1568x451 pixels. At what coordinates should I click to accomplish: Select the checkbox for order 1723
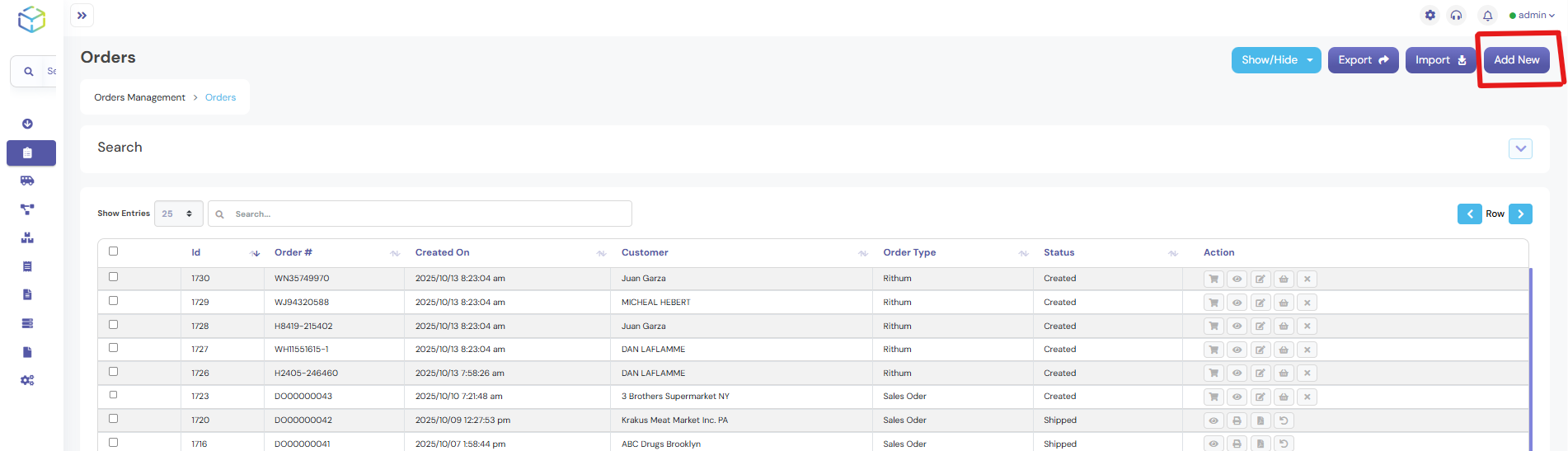[114, 395]
